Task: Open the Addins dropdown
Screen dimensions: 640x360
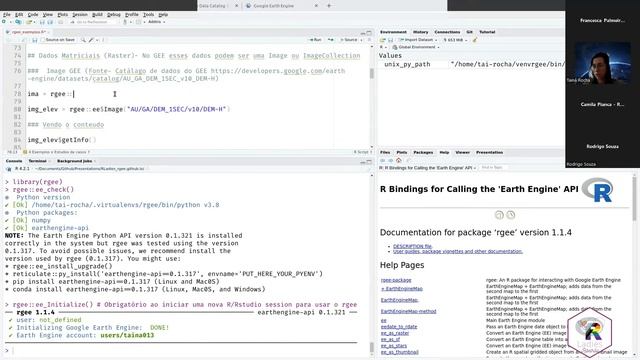Action: (x=156, y=22)
